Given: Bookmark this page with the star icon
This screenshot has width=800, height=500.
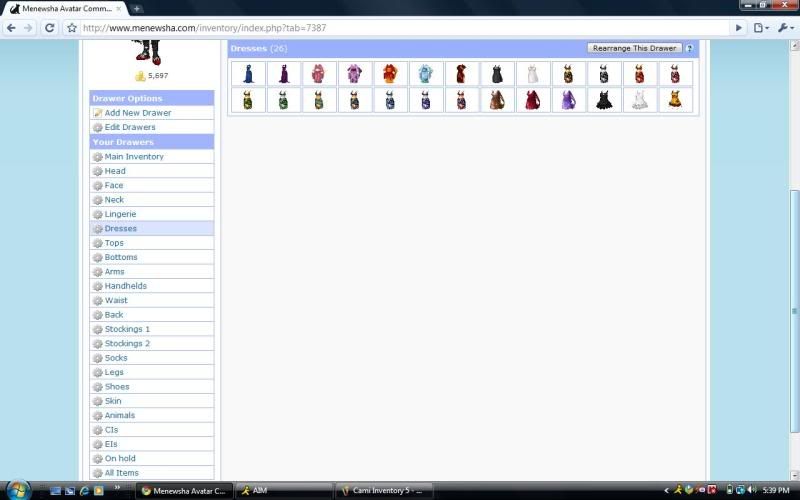Looking at the screenshot, I should pos(72,28).
